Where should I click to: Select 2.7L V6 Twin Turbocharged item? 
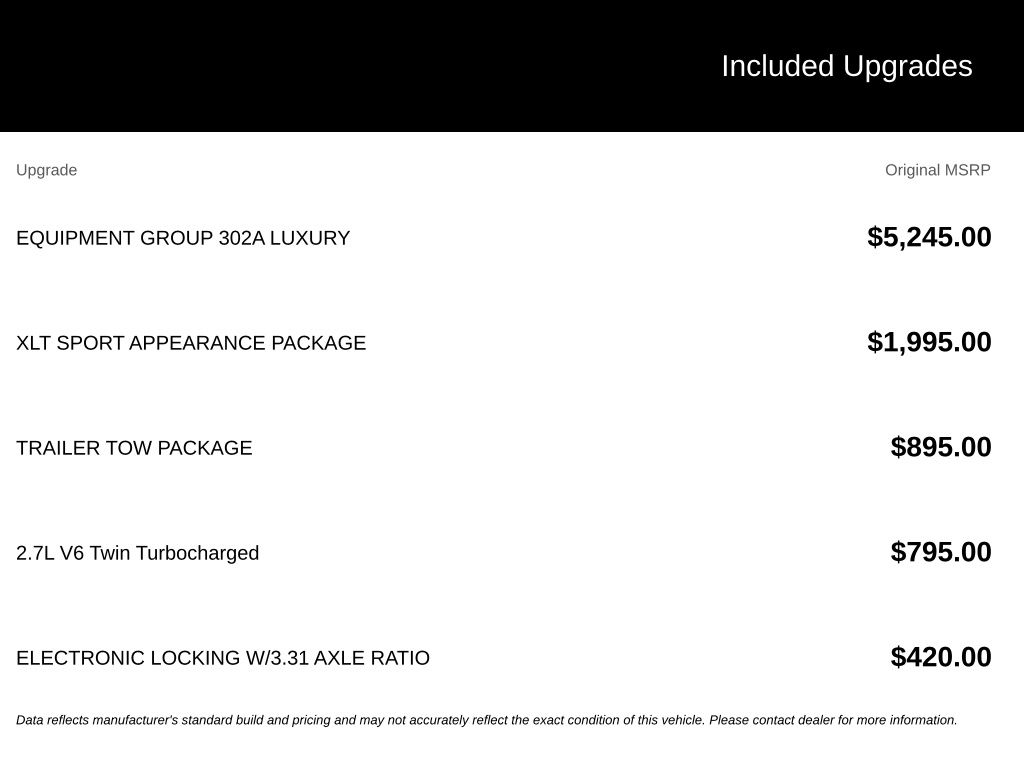click(x=137, y=553)
